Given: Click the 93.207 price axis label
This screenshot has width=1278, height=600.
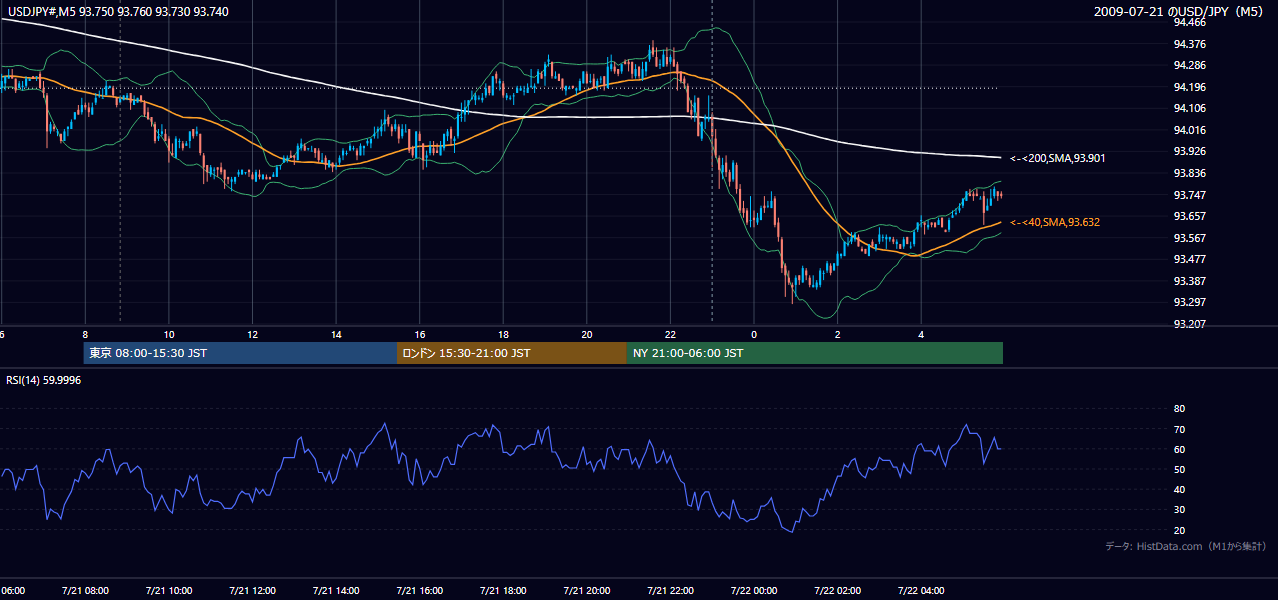Looking at the screenshot, I should pos(1189,324).
